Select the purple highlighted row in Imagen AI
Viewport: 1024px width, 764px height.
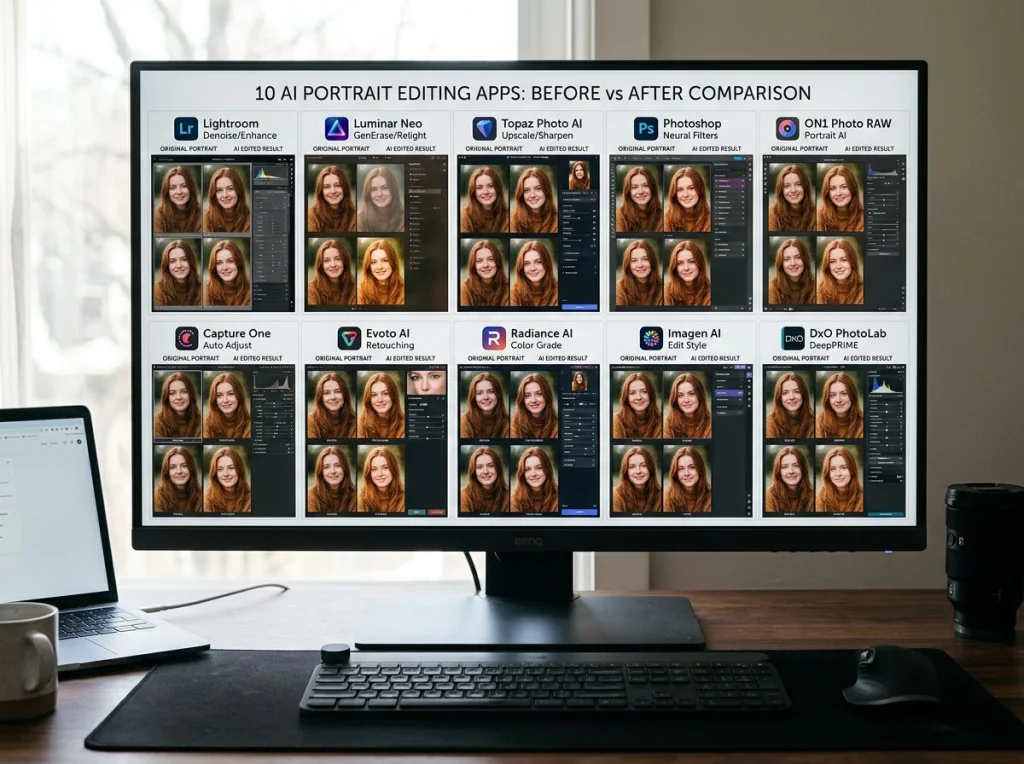(729, 393)
